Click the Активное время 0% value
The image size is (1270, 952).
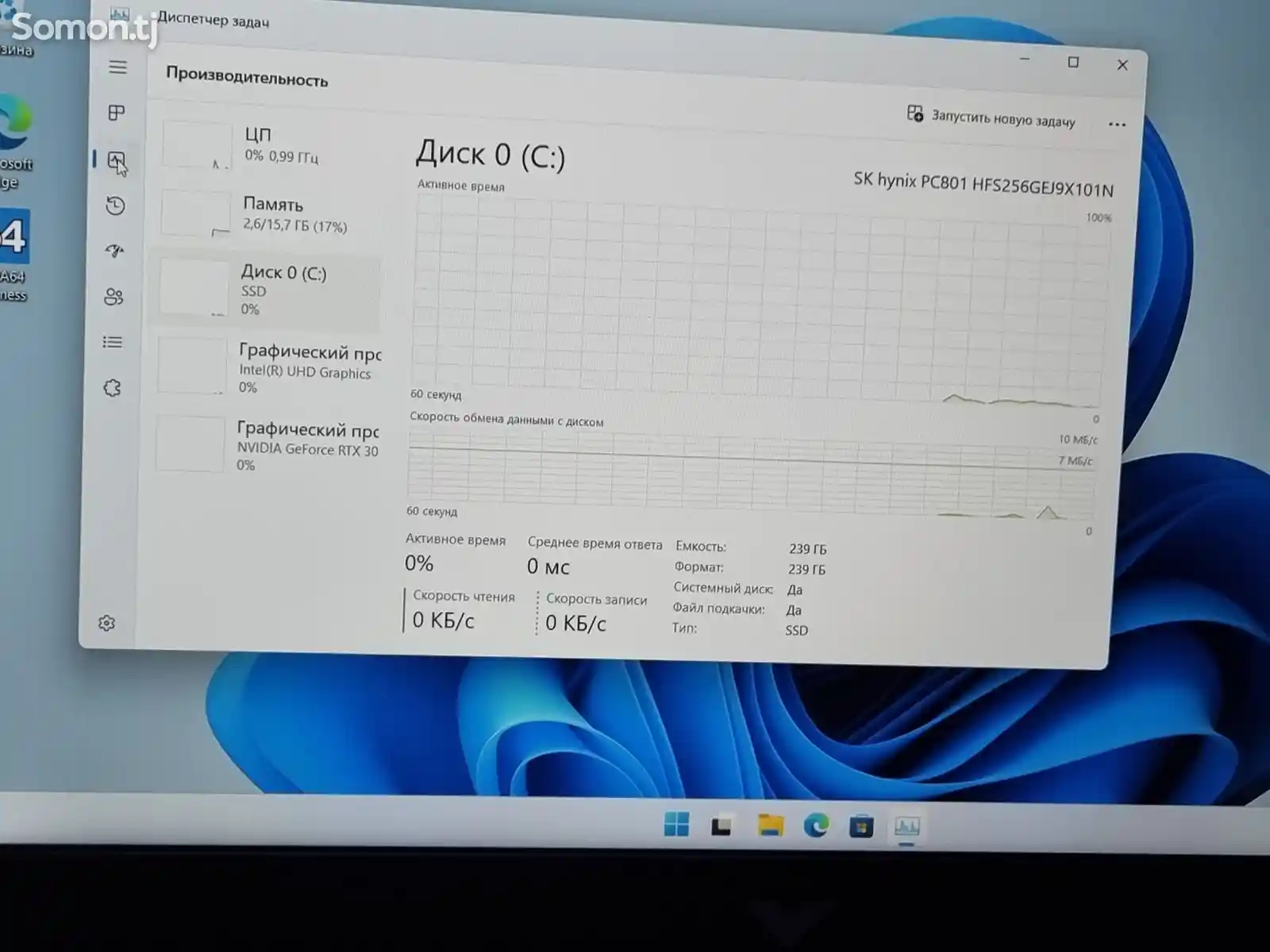coord(419,563)
